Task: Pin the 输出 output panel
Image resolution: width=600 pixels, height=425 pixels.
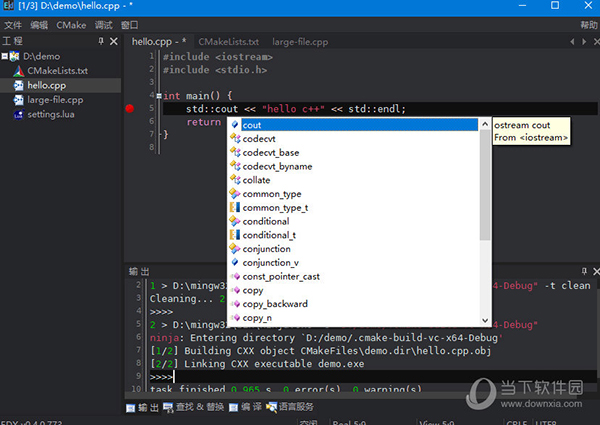Action: (584, 271)
